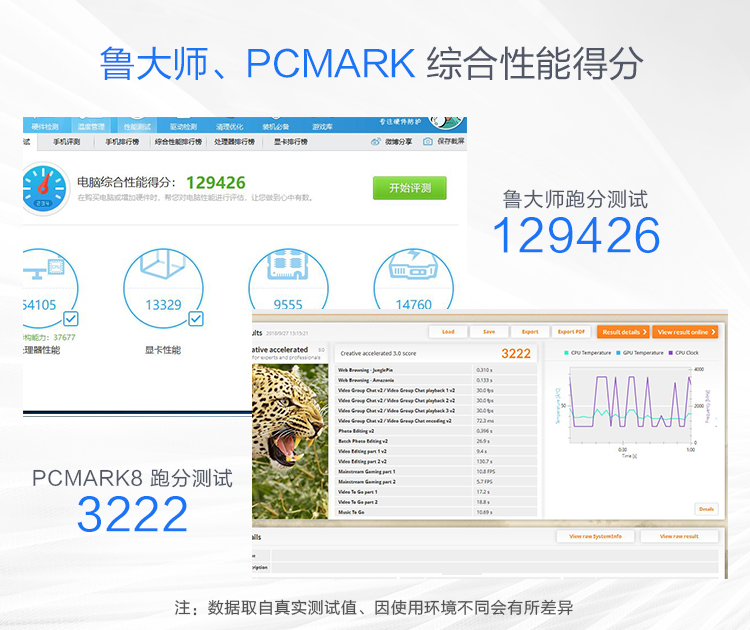Select Video Group Chat playback 2 v2 row

[x=436, y=400]
